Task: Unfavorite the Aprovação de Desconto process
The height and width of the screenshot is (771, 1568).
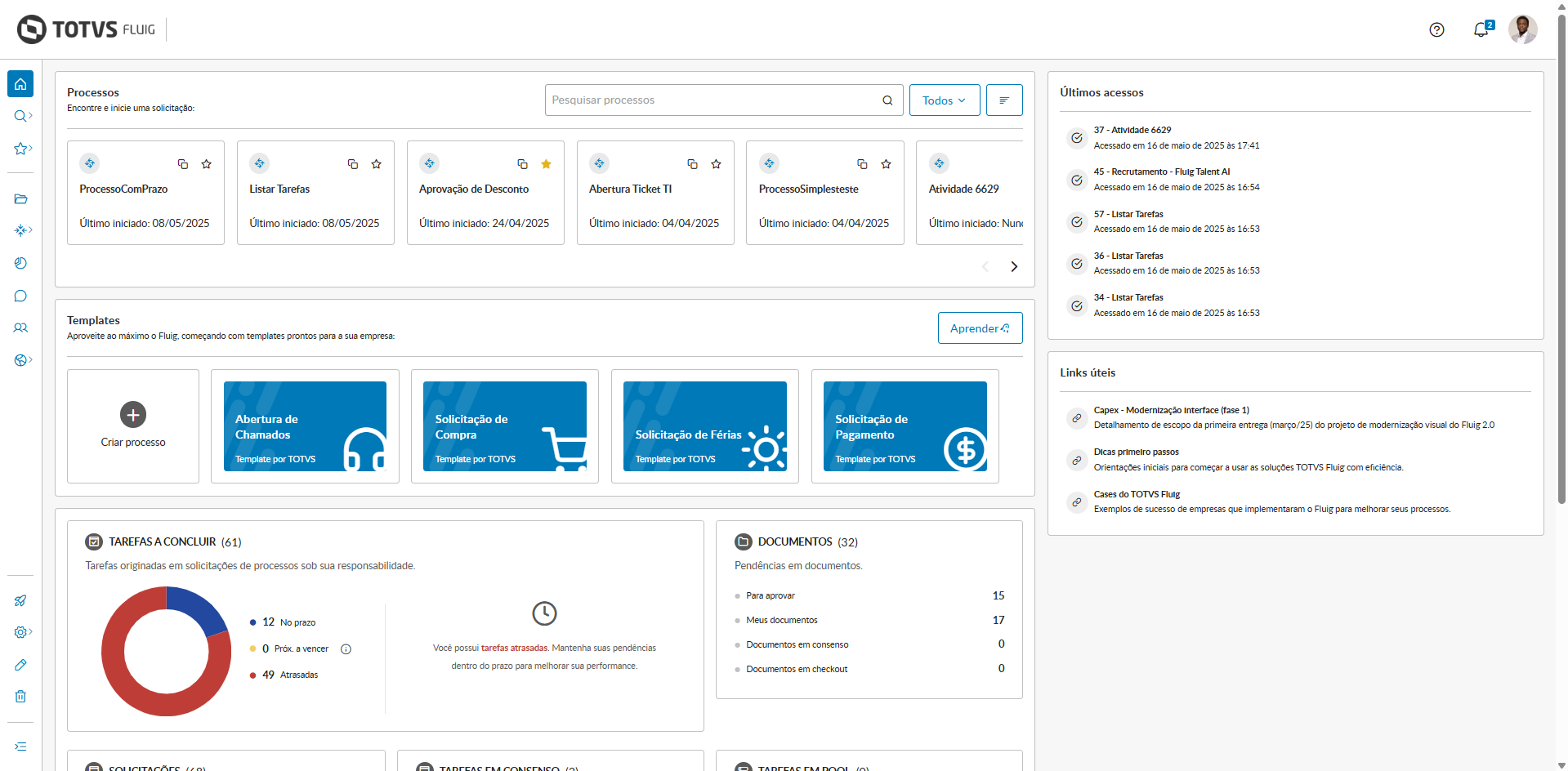Action: (547, 164)
